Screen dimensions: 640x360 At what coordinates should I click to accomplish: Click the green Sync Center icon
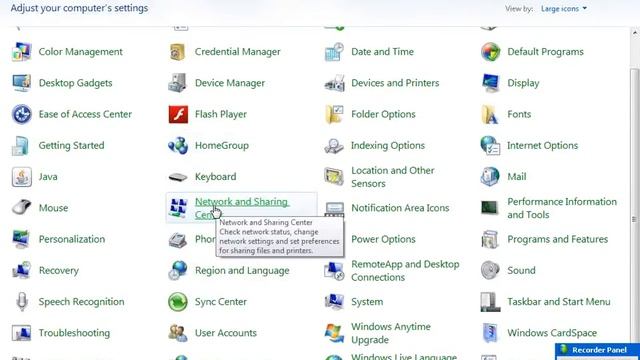click(x=178, y=302)
